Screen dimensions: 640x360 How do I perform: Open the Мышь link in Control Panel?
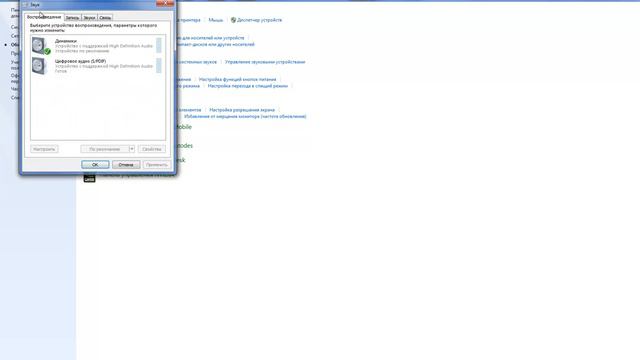pyautogui.click(x=216, y=20)
